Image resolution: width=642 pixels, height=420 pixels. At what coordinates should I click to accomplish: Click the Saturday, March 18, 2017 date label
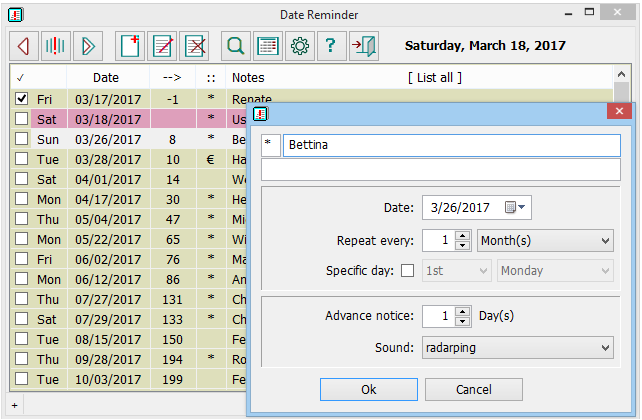(485, 45)
